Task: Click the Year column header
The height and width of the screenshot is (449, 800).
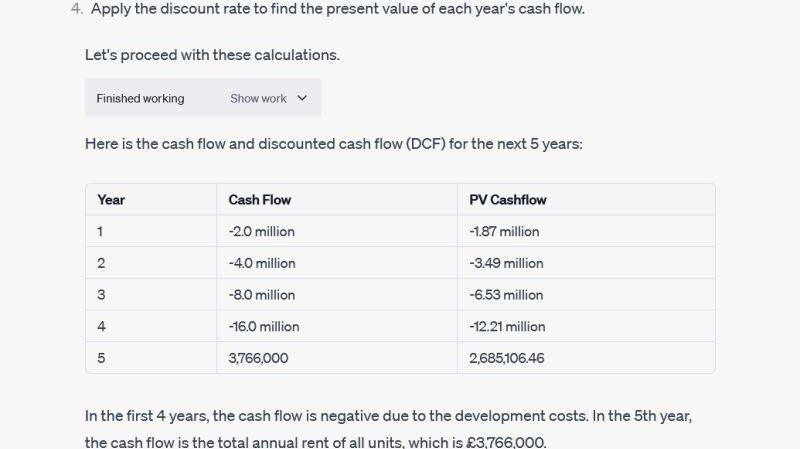Action: [x=111, y=199]
